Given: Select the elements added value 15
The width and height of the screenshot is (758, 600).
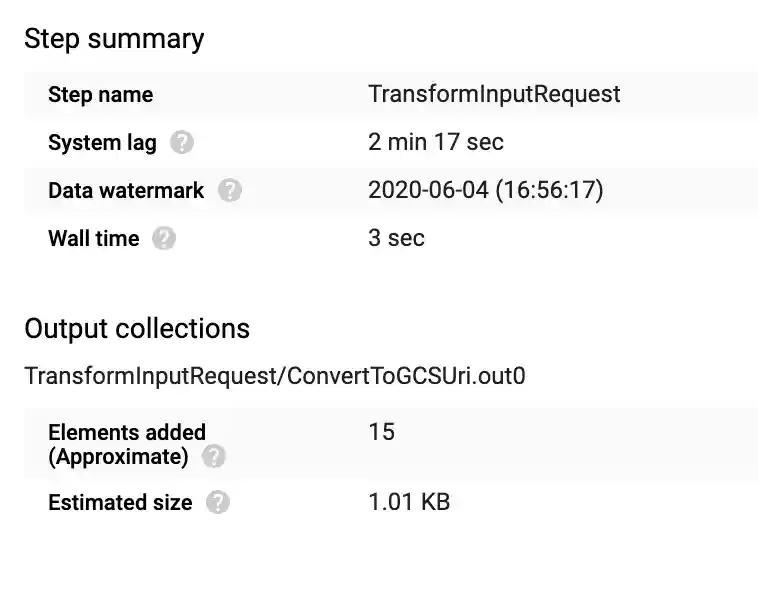Looking at the screenshot, I should click(381, 432).
